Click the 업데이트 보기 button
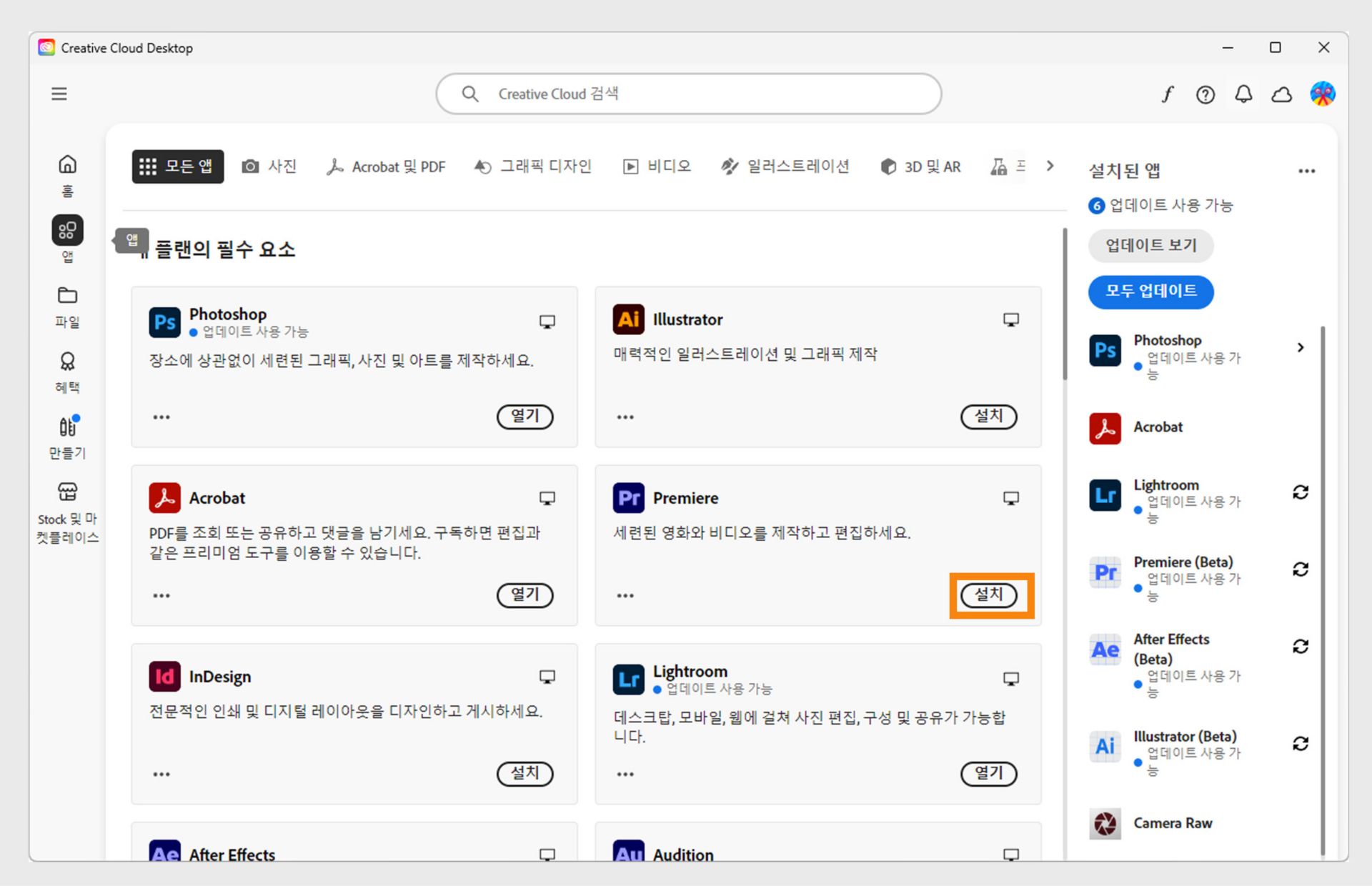1372x886 pixels. [x=1150, y=246]
